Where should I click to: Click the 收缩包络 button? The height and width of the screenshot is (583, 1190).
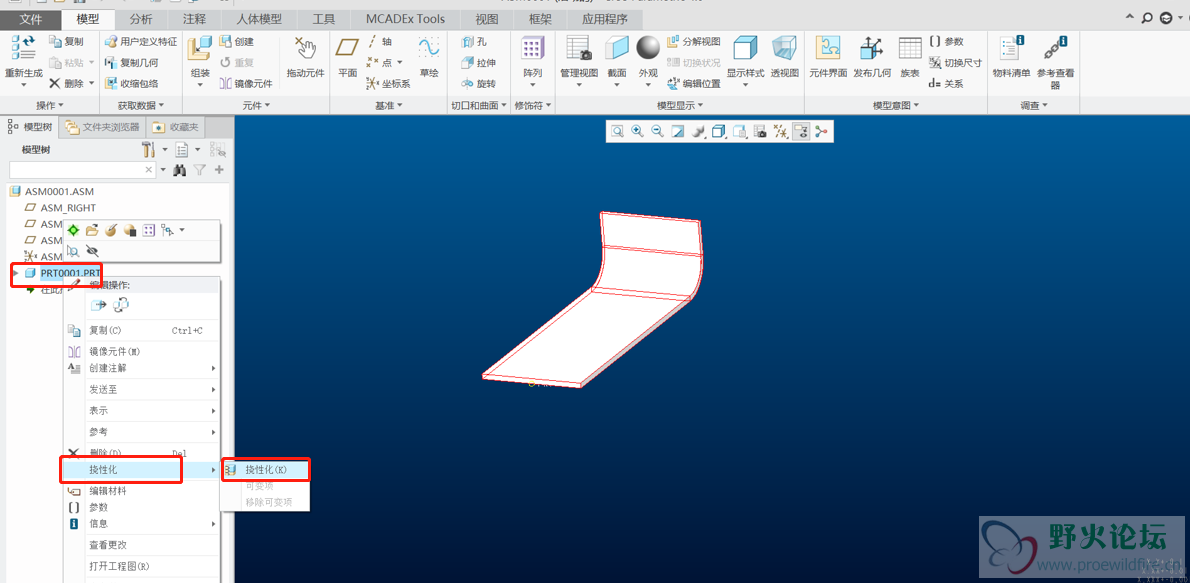point(131,84)
